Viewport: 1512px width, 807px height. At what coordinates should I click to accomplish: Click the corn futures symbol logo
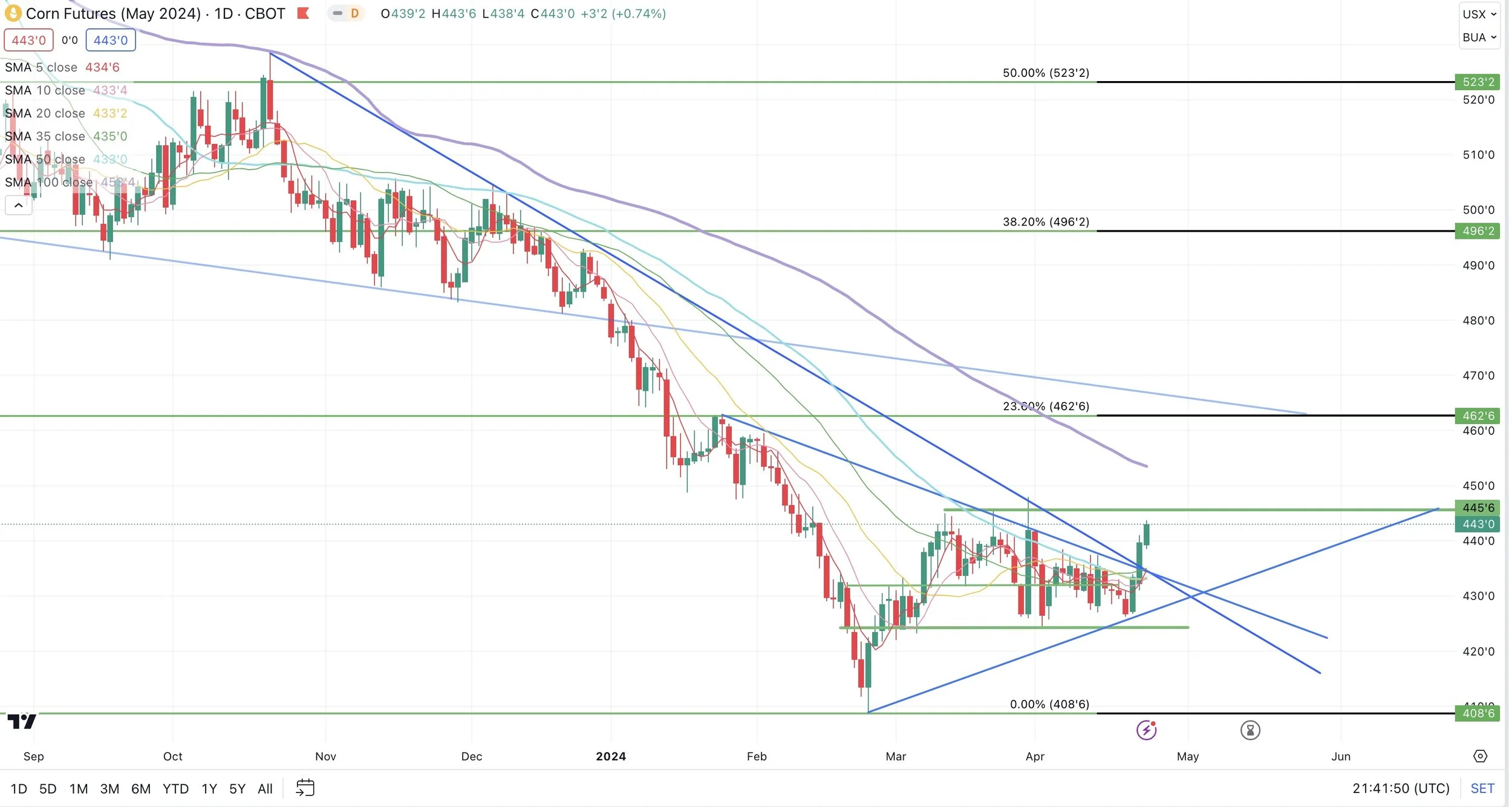click(13, 13)
